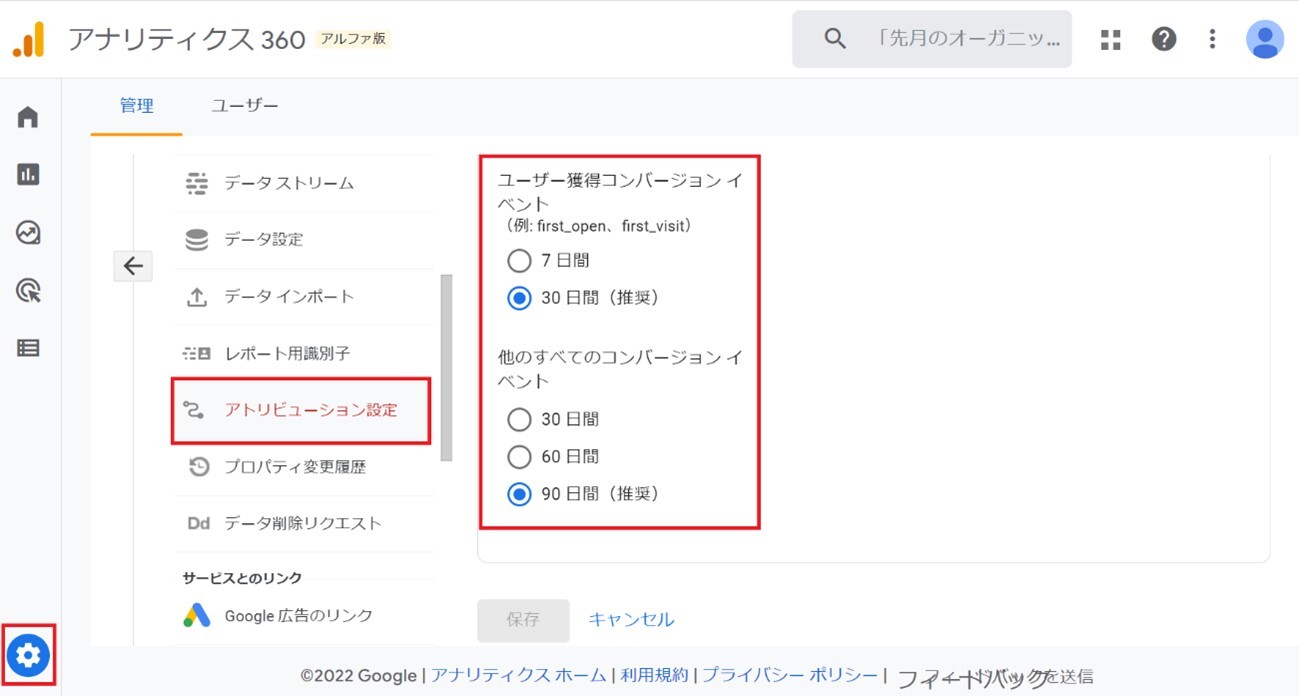Open the three-dot more options menu
Viewport: 1299px width, 696px height.
click(x=1212, y=39)
